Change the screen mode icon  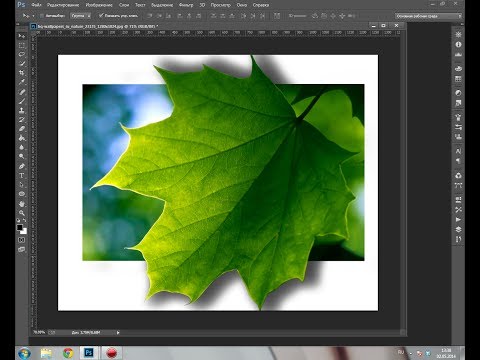coord(22,249)
